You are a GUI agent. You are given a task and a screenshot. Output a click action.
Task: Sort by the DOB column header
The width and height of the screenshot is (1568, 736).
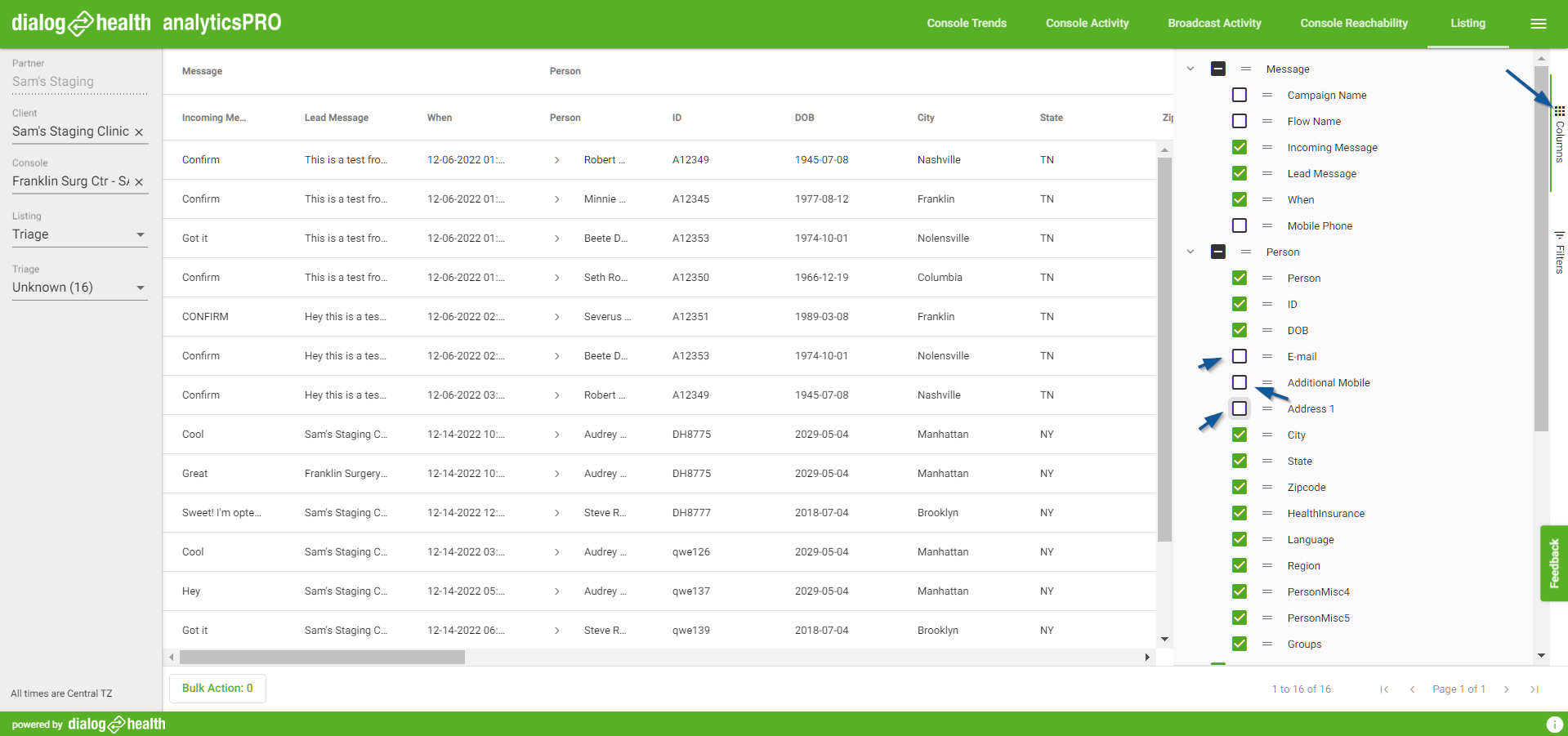pyautogui.click(x=804, y=118)
